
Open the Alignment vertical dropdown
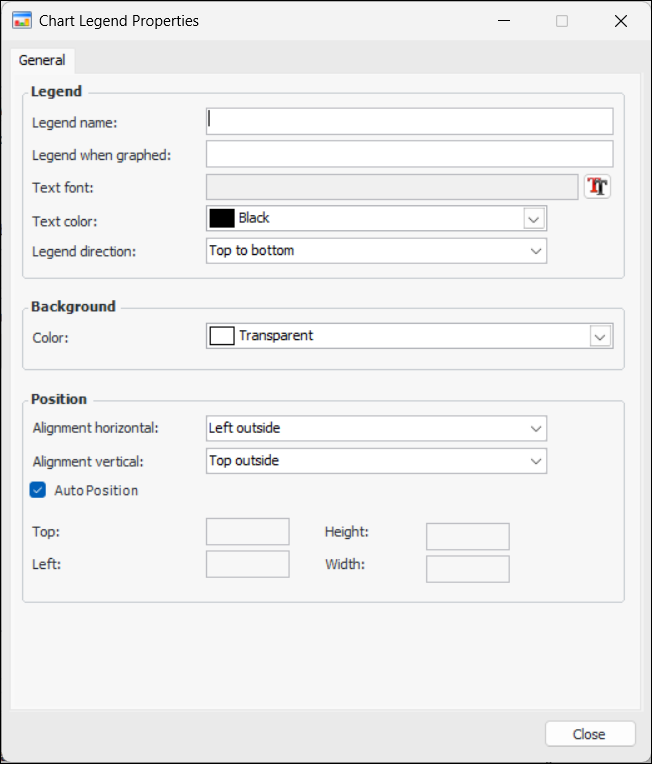(535, 461)
